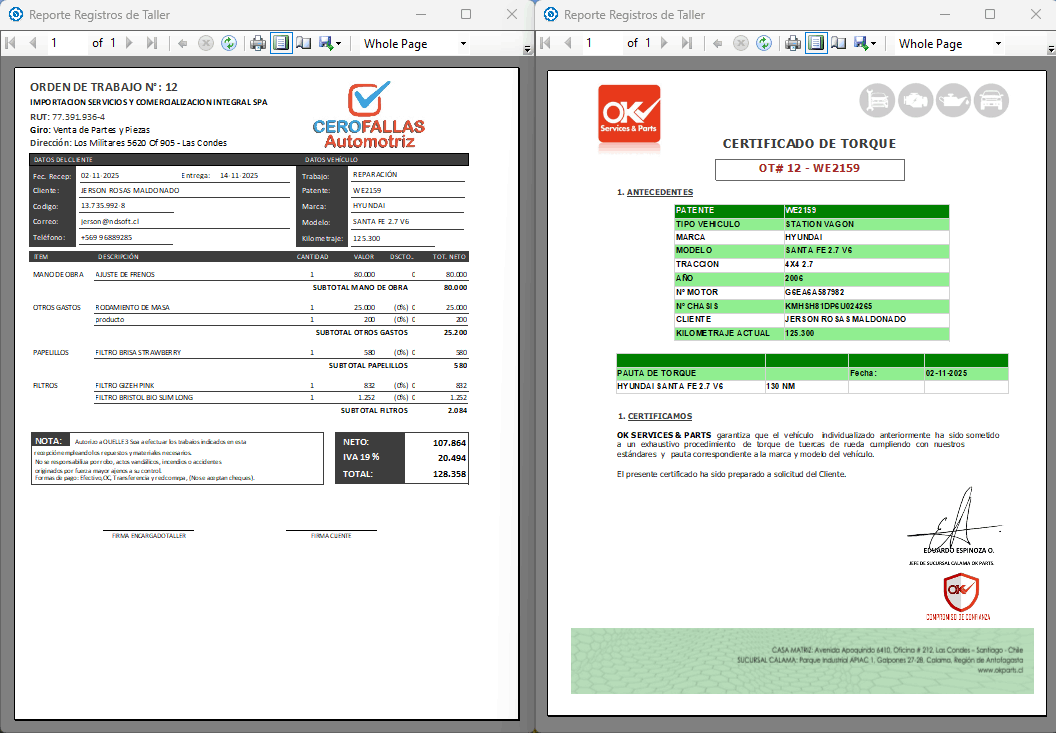The height and width of the screenshot is (733, 1056).
Task: Refresh the right report viewer
Action: click(764, 43)
